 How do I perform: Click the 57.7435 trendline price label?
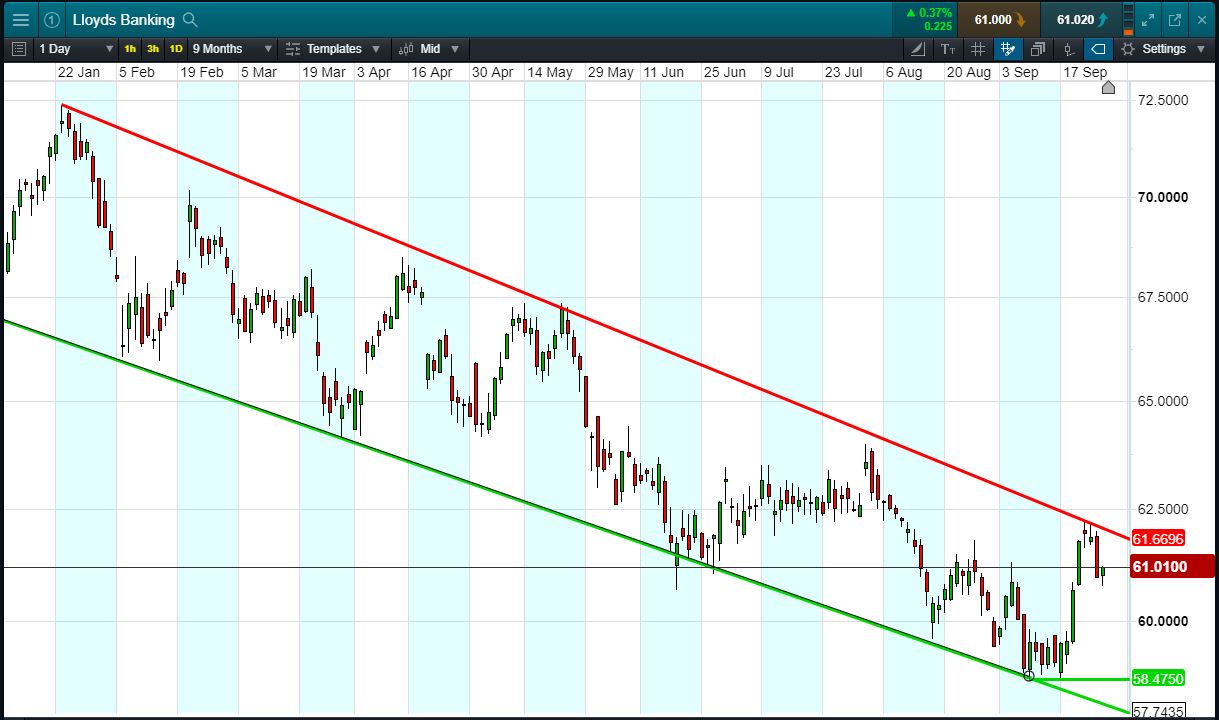click(1158, 711)
